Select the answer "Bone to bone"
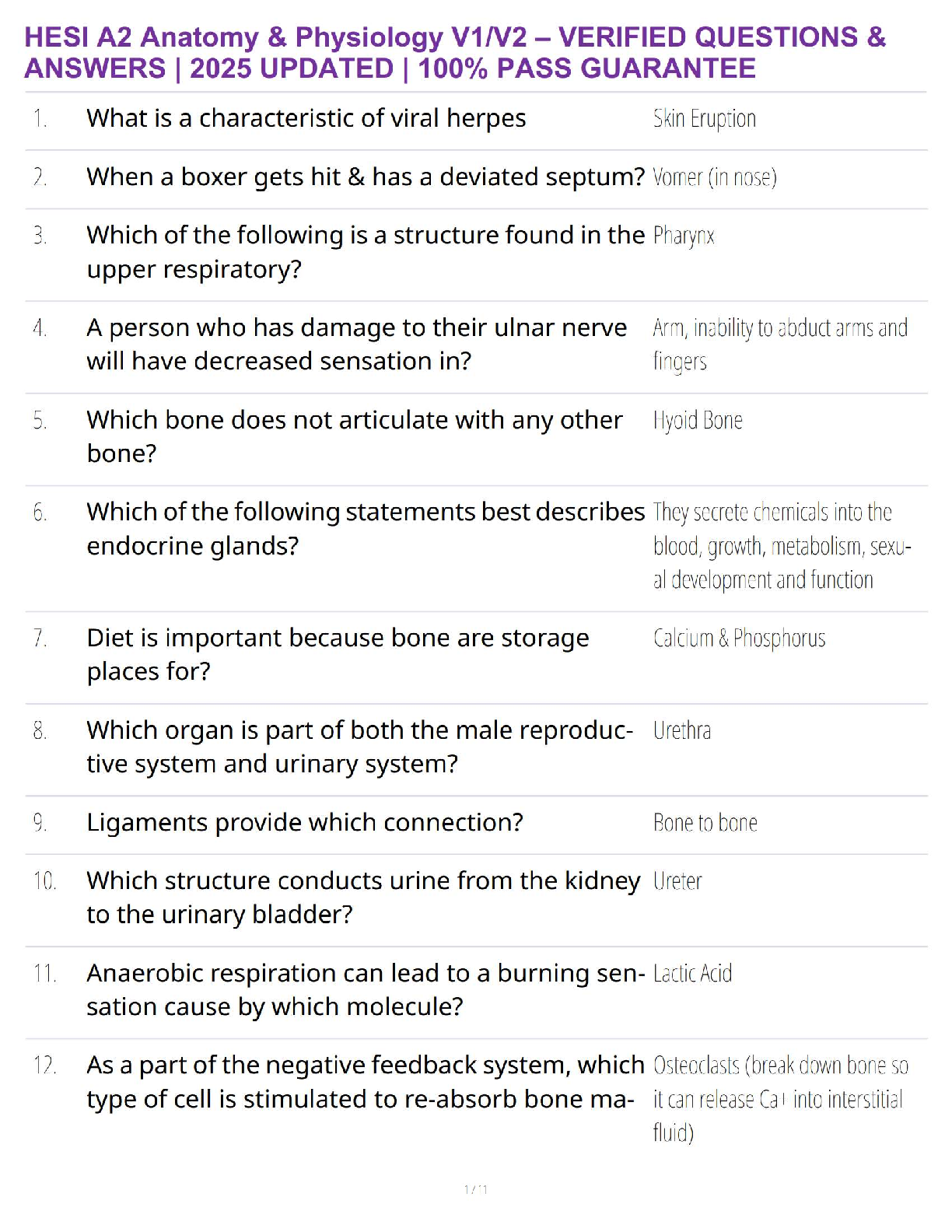952x1232 pixels. coord(705,823)
